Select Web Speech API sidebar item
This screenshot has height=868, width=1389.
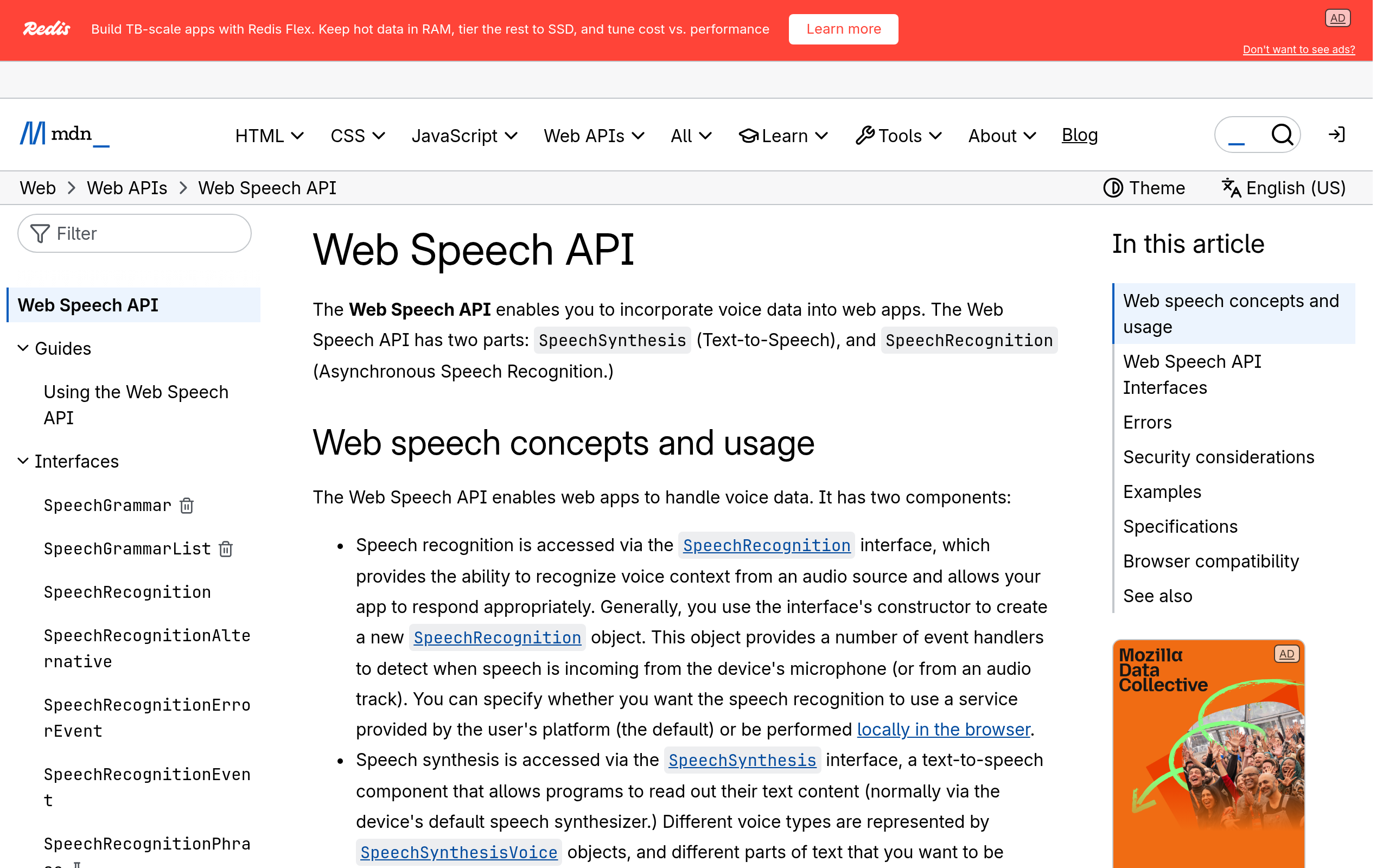pos(133,305)
